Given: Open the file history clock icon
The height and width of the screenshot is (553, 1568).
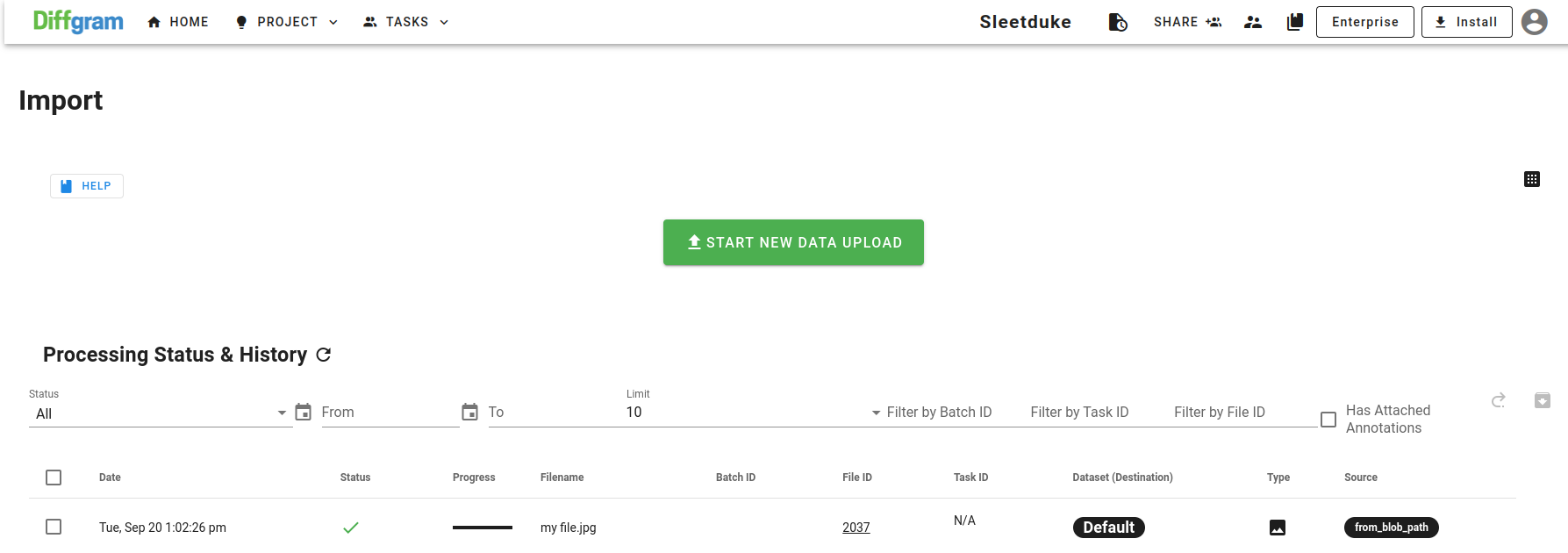Looking at the screenshot, I should (1118, 22).
